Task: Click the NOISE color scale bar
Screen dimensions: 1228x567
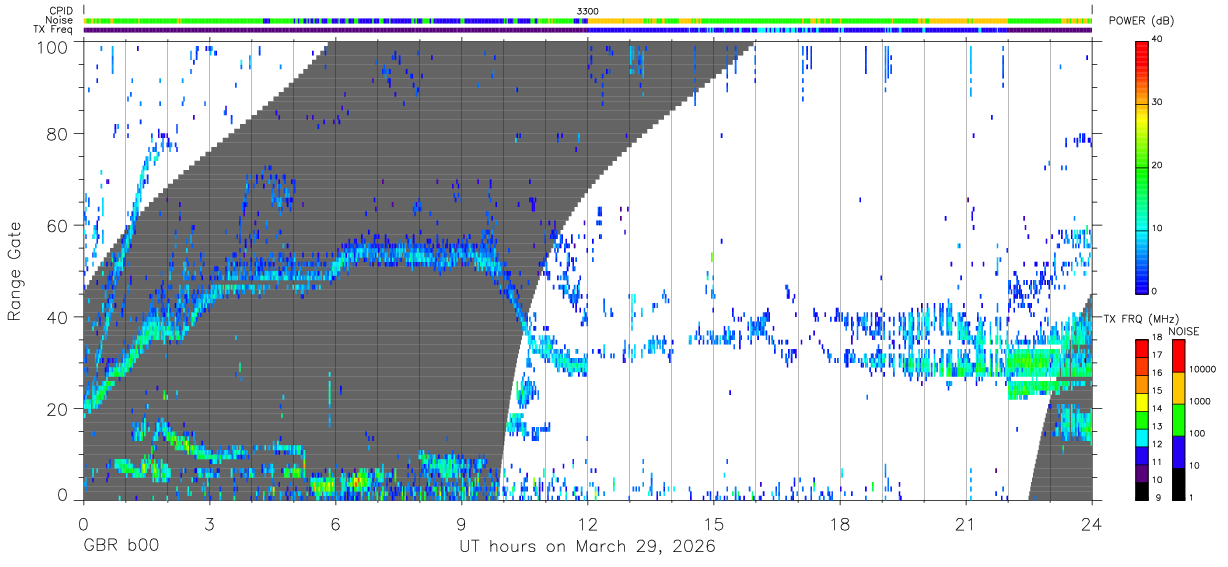Action: point(1178,418)
